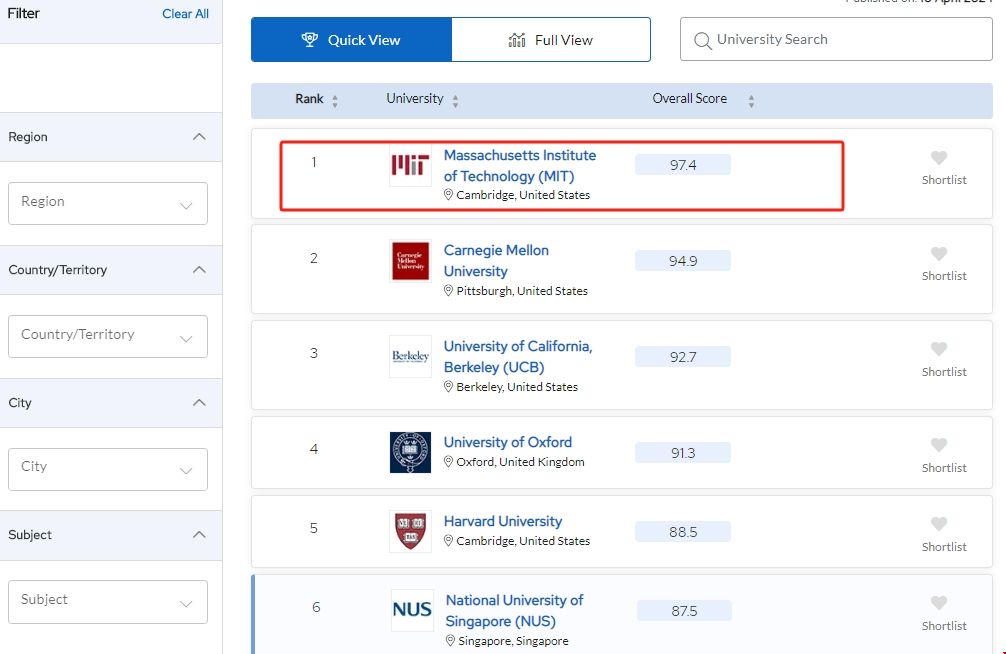Sort the list by Rank arrows
The image size is (1006, 654).
(335, 100)
